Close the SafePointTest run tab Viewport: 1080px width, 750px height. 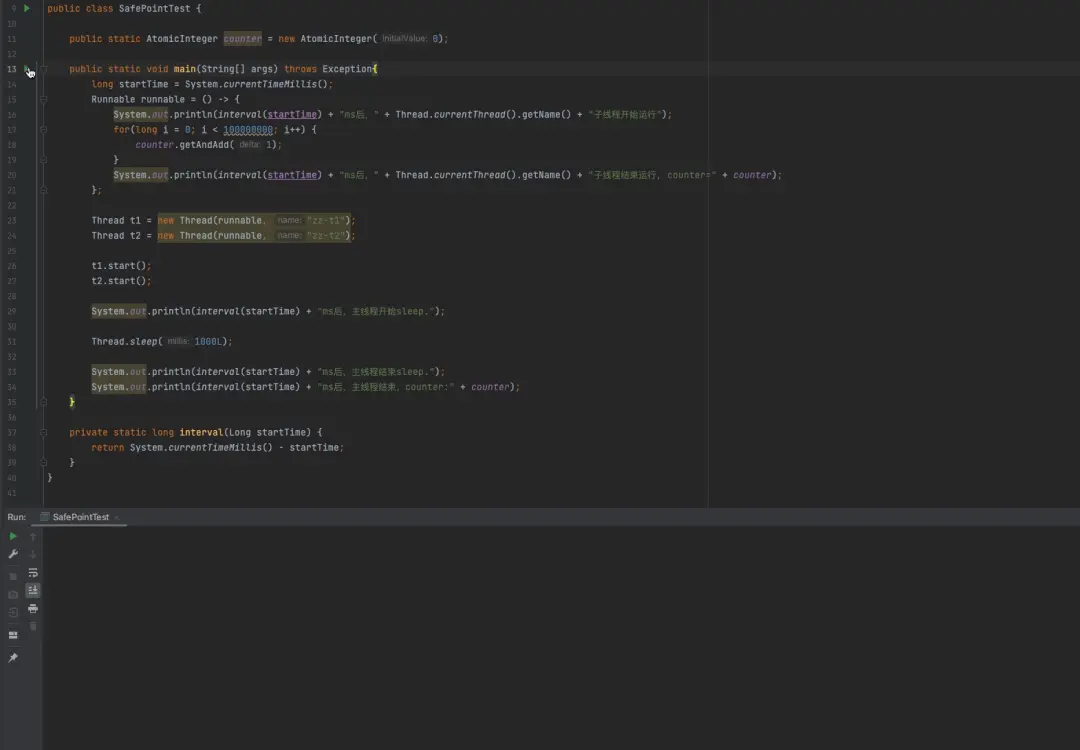[x=118, y=518]
